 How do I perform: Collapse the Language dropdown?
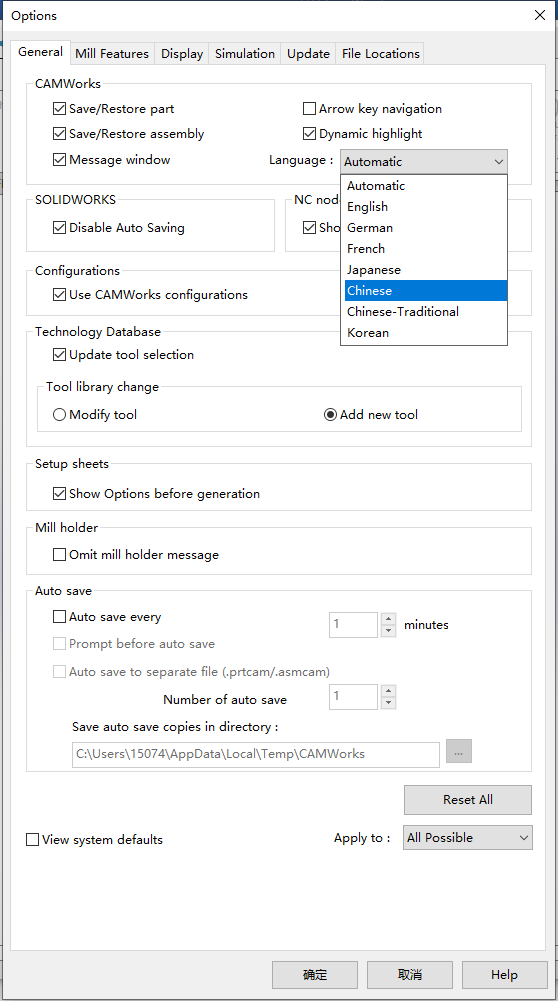(424, 162)
